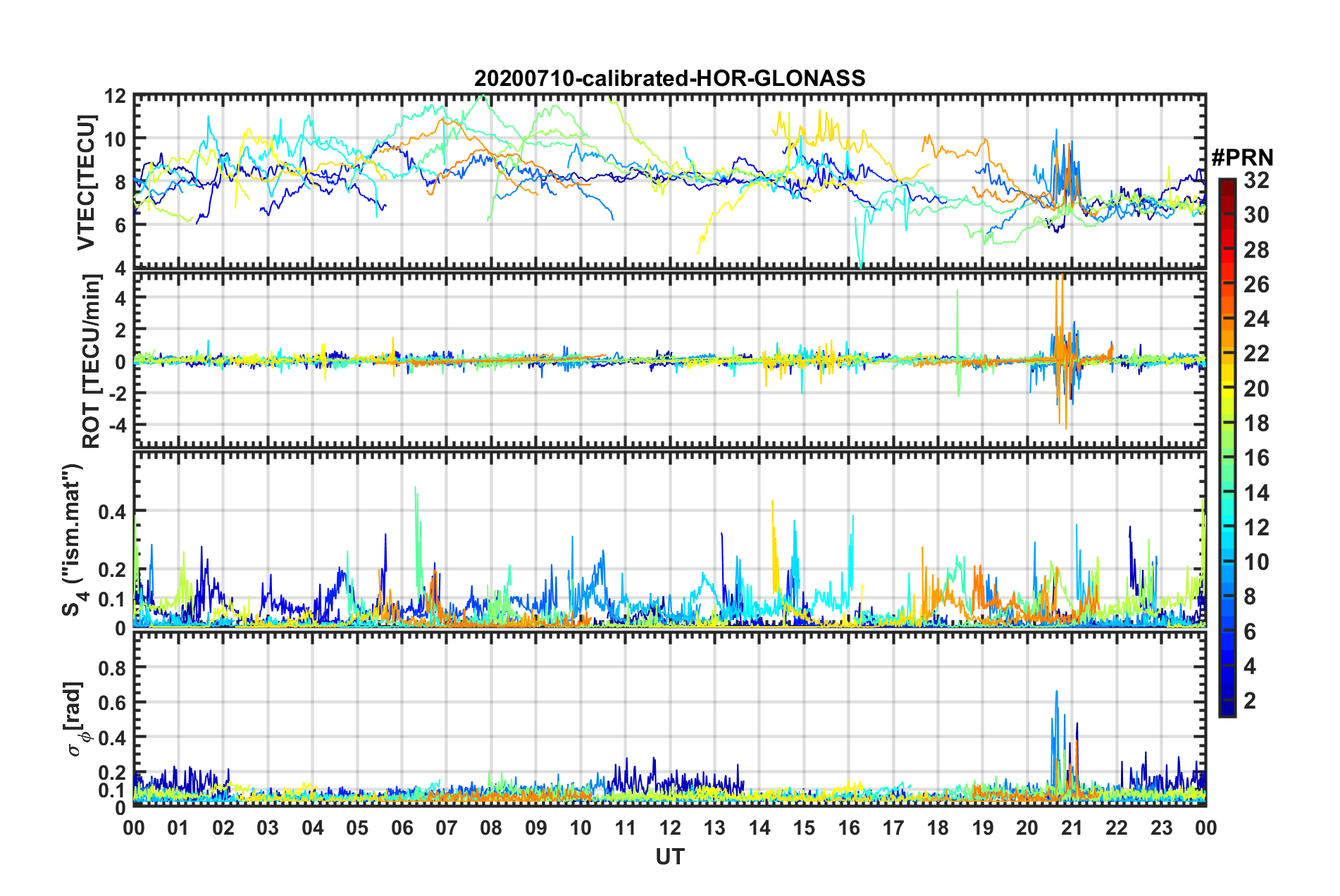Click inside the ROT plot panel
Viewport: 1340px width, 896px height.
(x=669, y=360)
